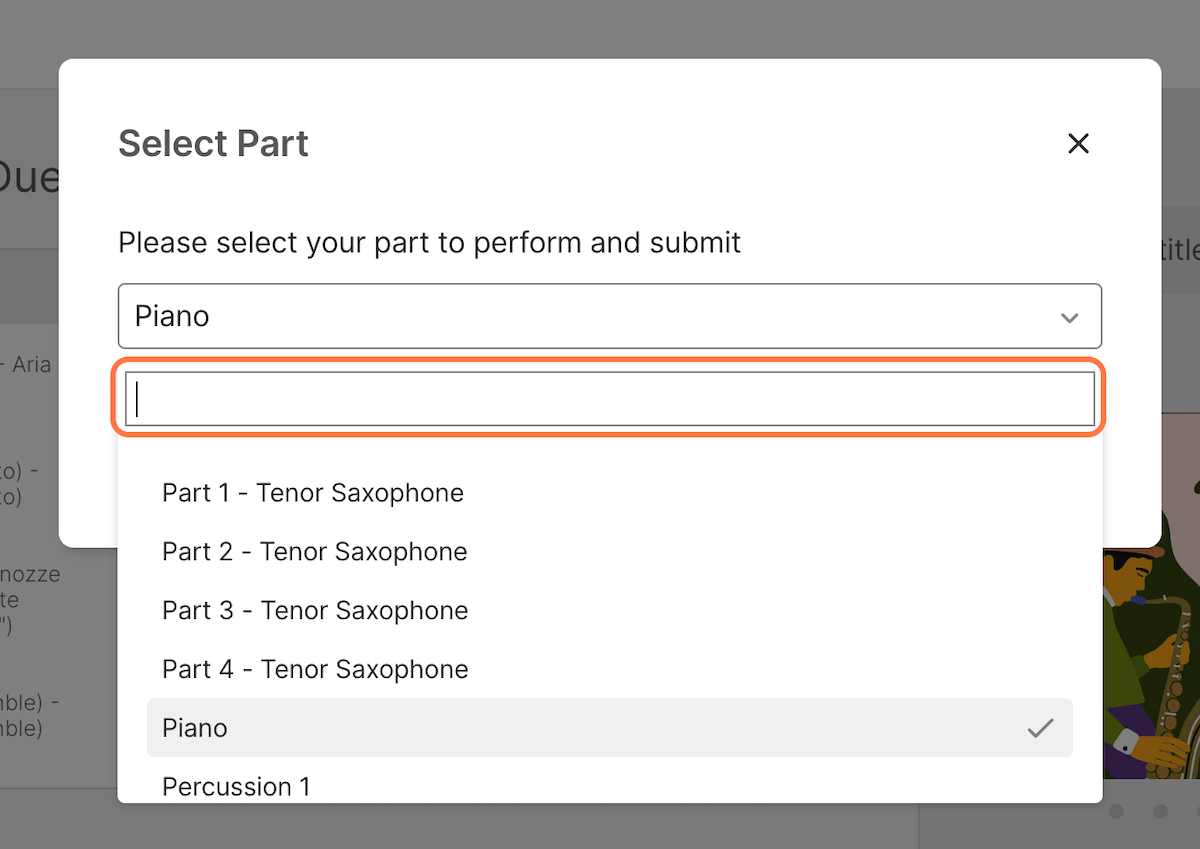Pick Part 4 - Tenor Saxophone option

click(610, 669)
